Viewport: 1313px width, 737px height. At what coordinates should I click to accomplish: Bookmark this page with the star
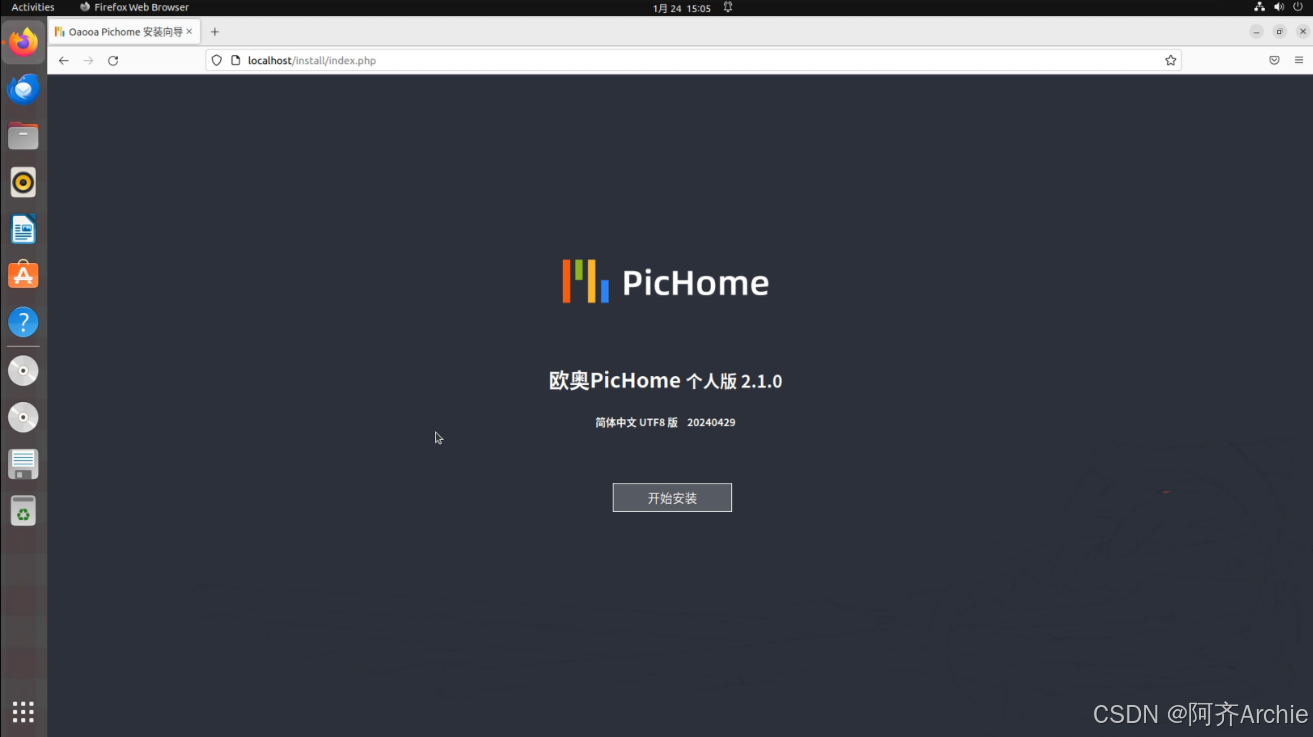coord(1170,60)
